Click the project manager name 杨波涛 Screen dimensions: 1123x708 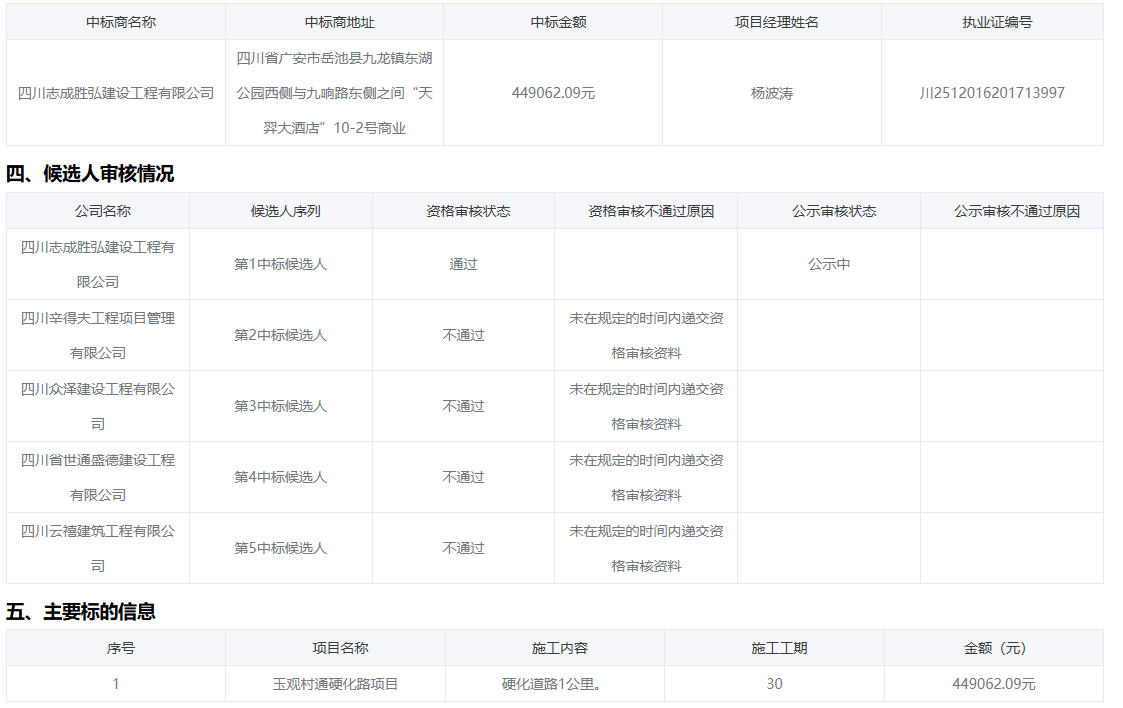click(771, 93)
